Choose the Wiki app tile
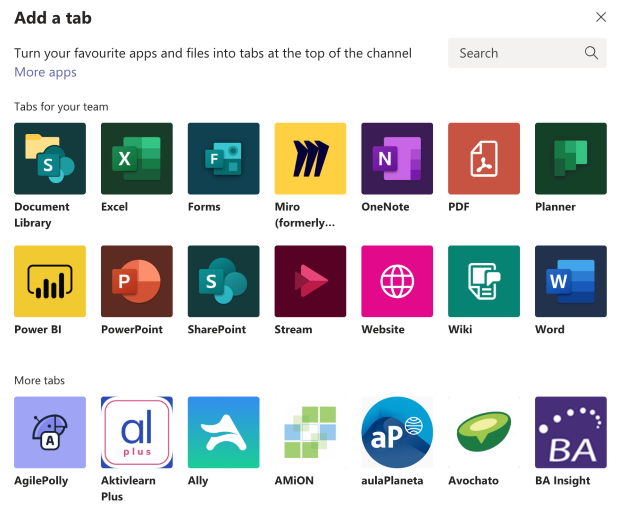 click(x=484, y=281)
